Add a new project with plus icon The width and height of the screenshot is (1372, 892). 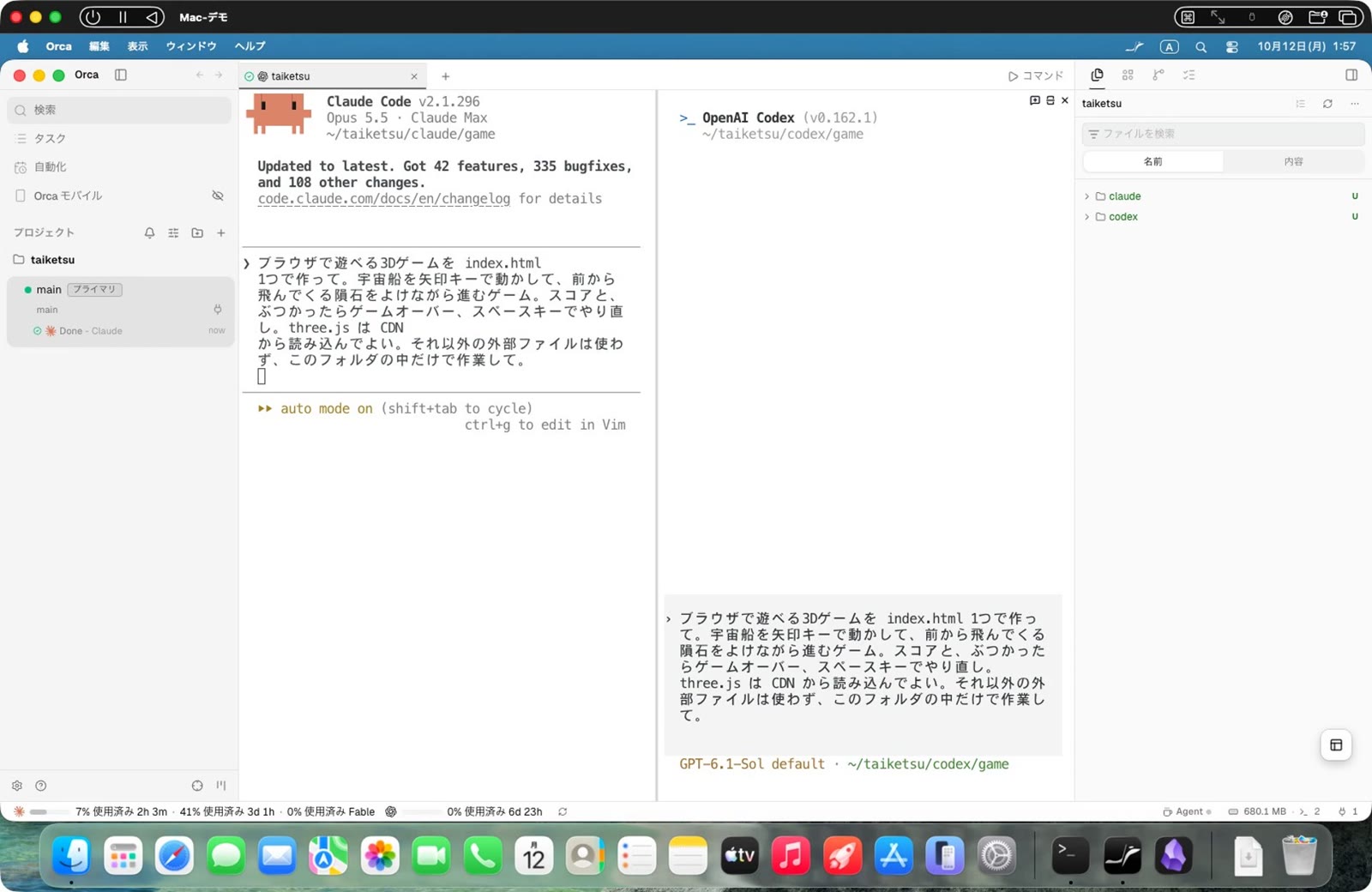tap(221, 232)
